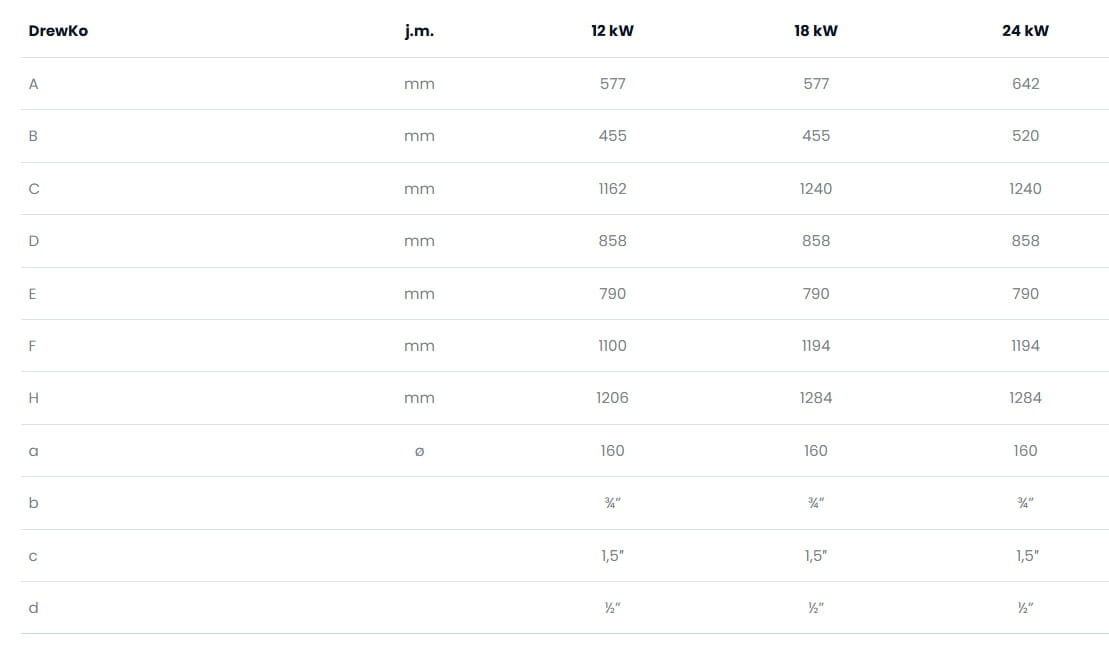Select the 24 kW value 1194 in row F
The width and height of the screenshot is (1109, 647).
[1025, 346]
